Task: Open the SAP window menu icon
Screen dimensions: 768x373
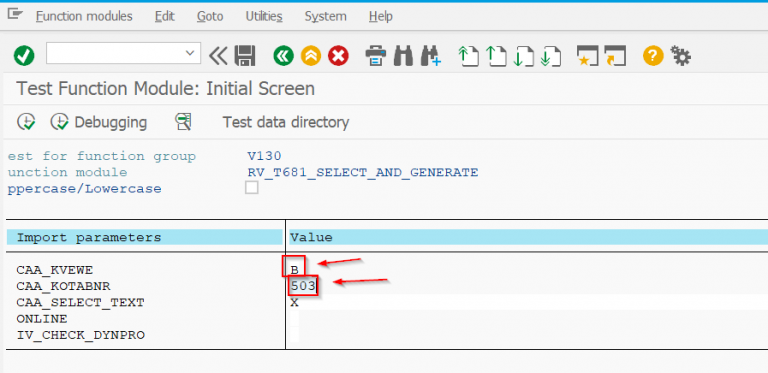Action: coord(15,15)
